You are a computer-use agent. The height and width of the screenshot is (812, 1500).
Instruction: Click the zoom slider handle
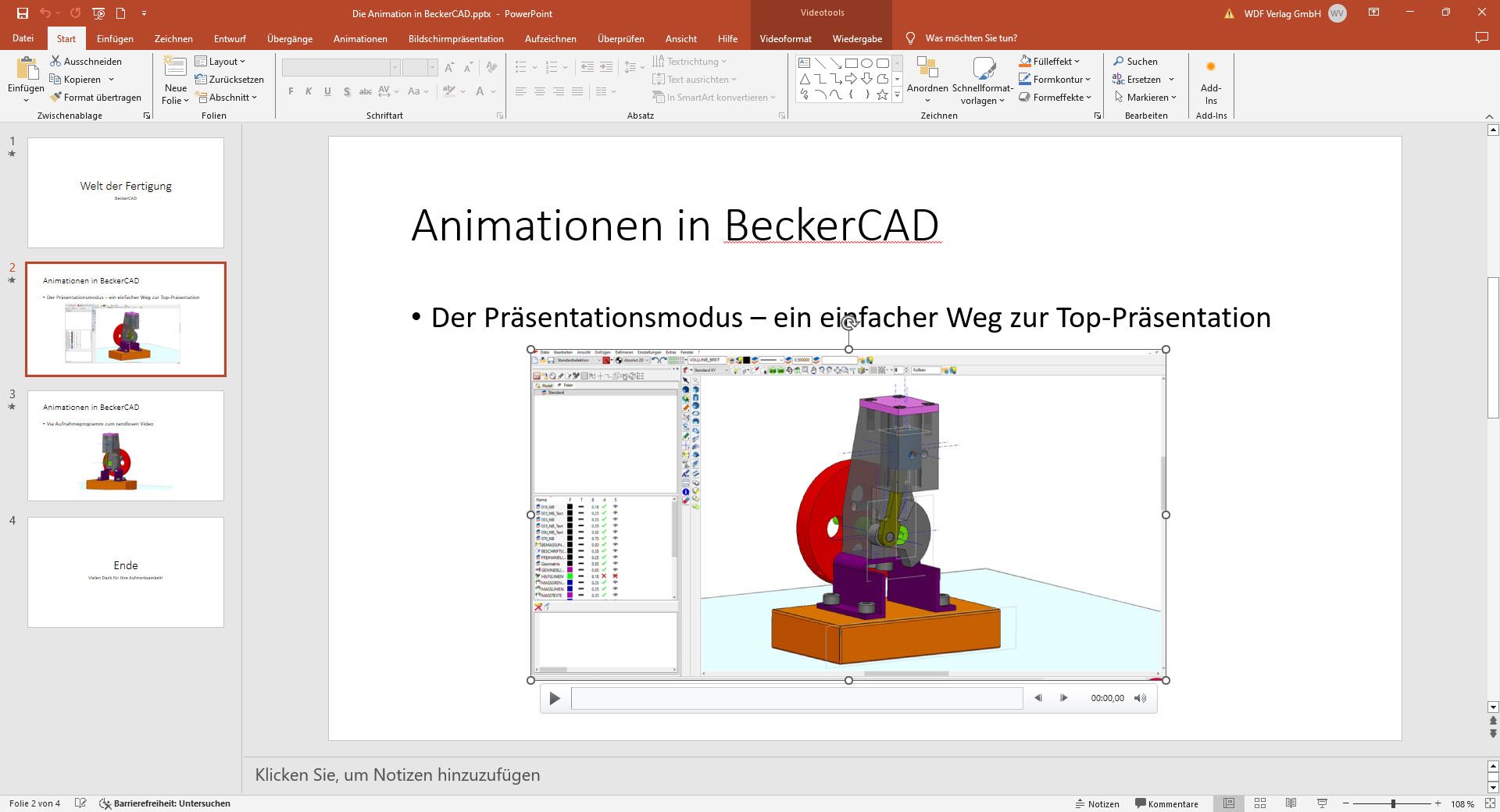coord(1393,803)
